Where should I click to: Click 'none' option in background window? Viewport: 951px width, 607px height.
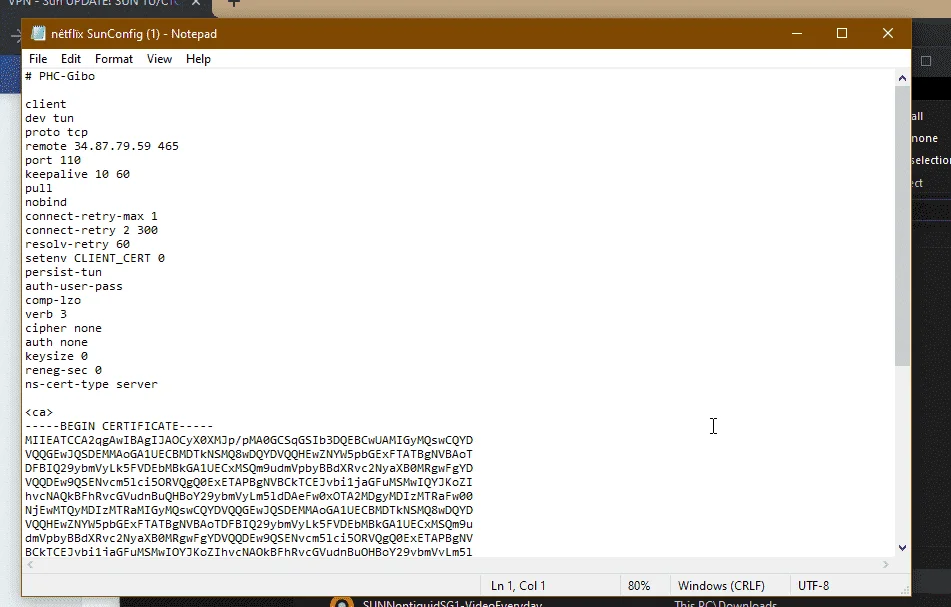pyautogui.click(x=924, y=138)
